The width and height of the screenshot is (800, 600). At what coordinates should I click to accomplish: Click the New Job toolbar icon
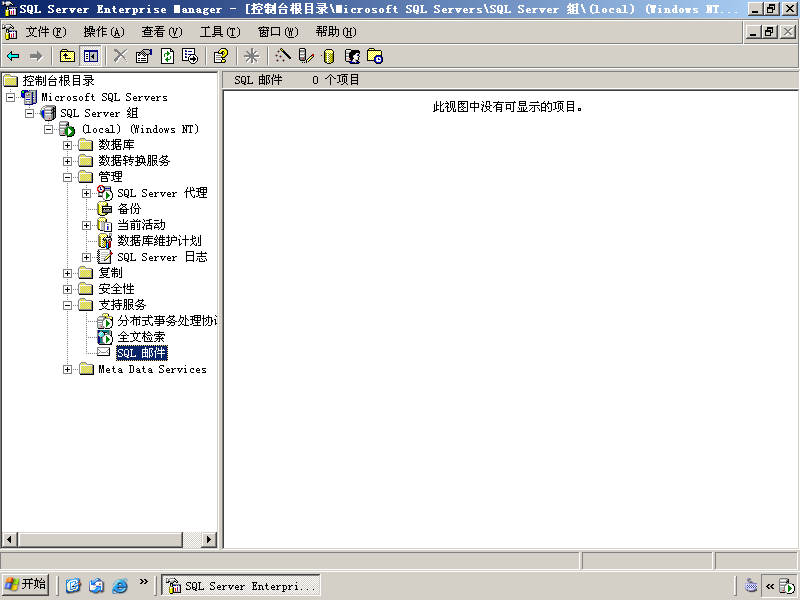coord(375,56)
